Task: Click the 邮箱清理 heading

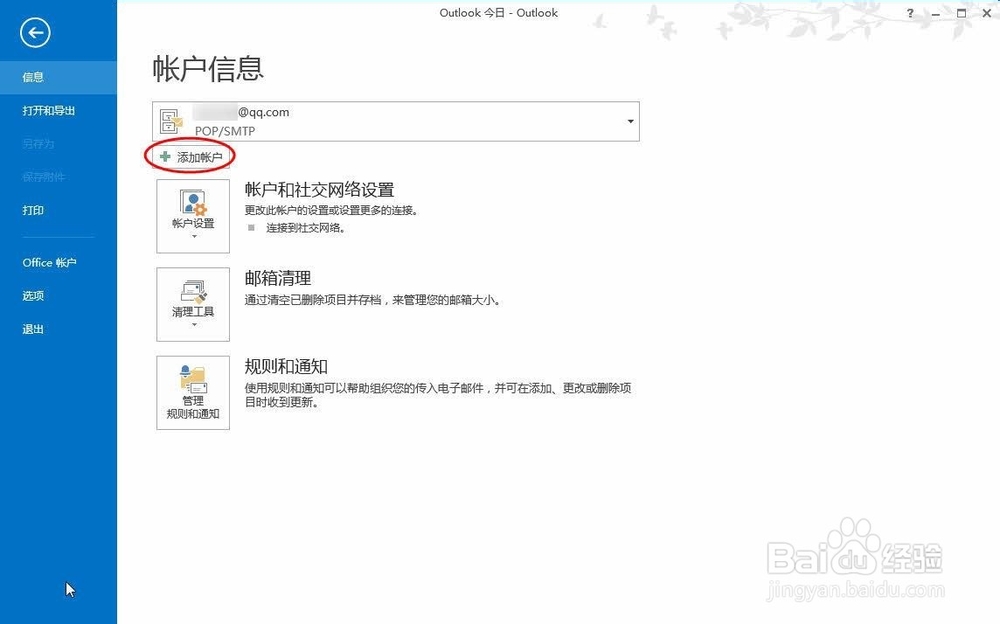Action: pyautogui.click(x=278, y=278)
